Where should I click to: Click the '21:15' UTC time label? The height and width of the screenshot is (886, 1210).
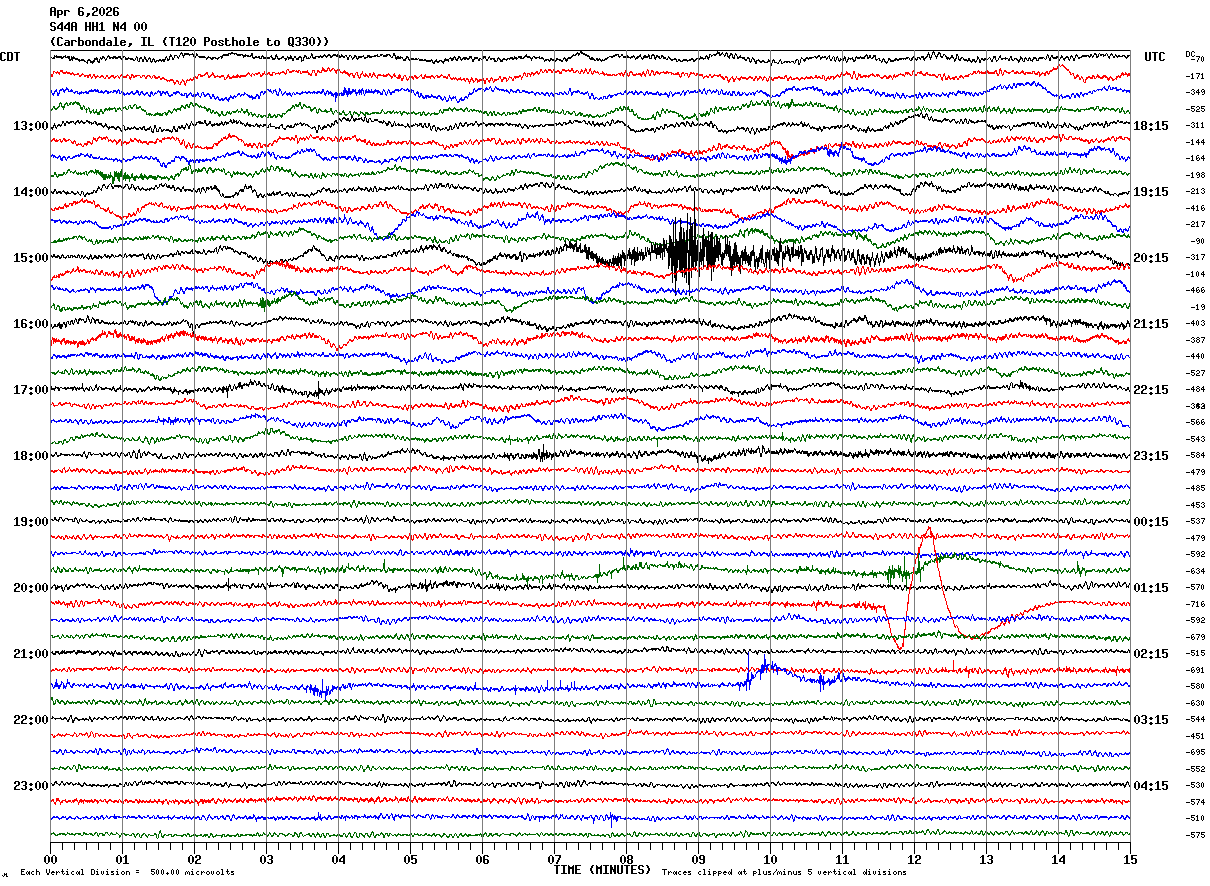(1151, 324)
